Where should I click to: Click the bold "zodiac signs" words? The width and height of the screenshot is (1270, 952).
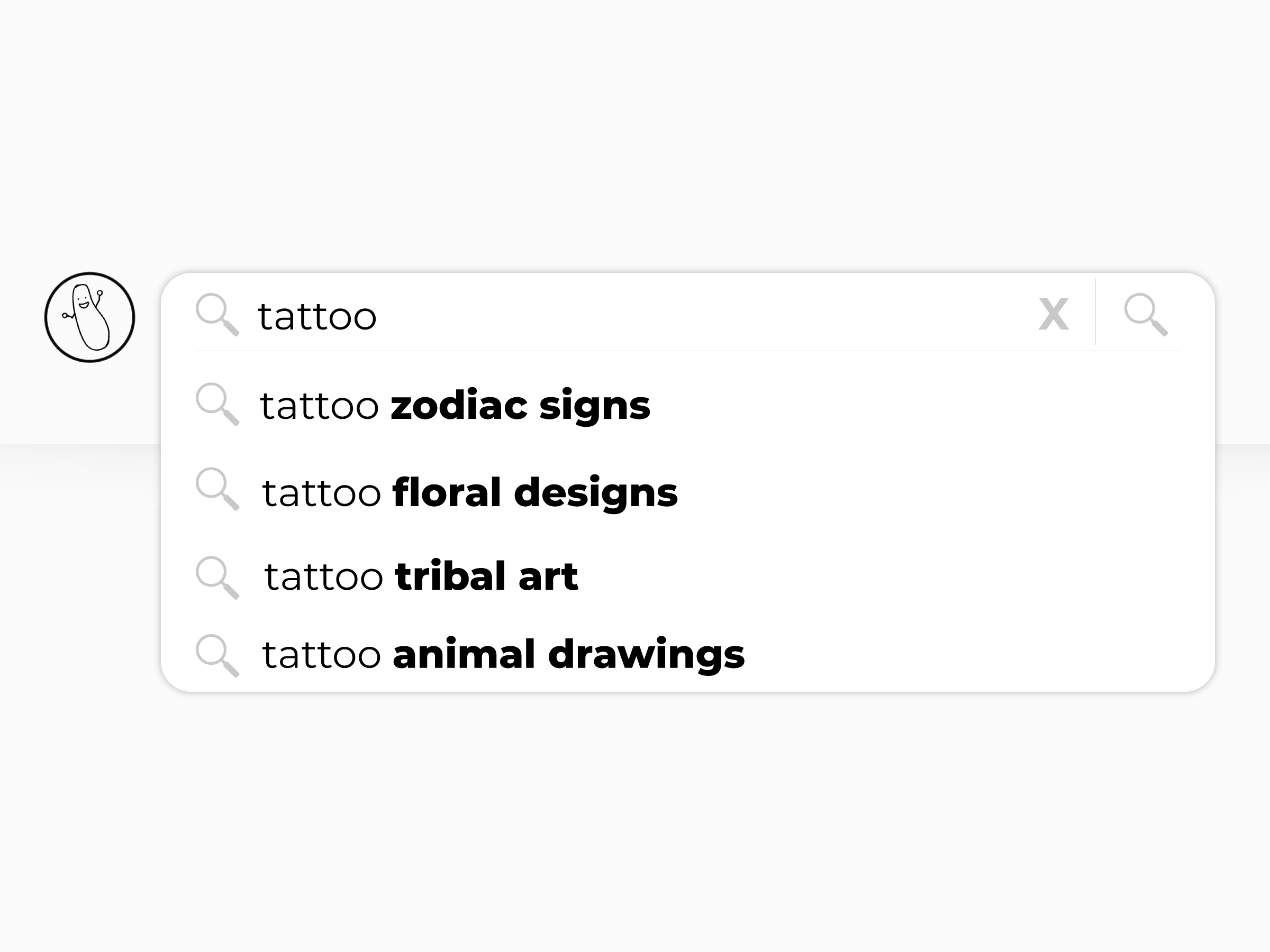pyautogui.click(x=520, y=407)
